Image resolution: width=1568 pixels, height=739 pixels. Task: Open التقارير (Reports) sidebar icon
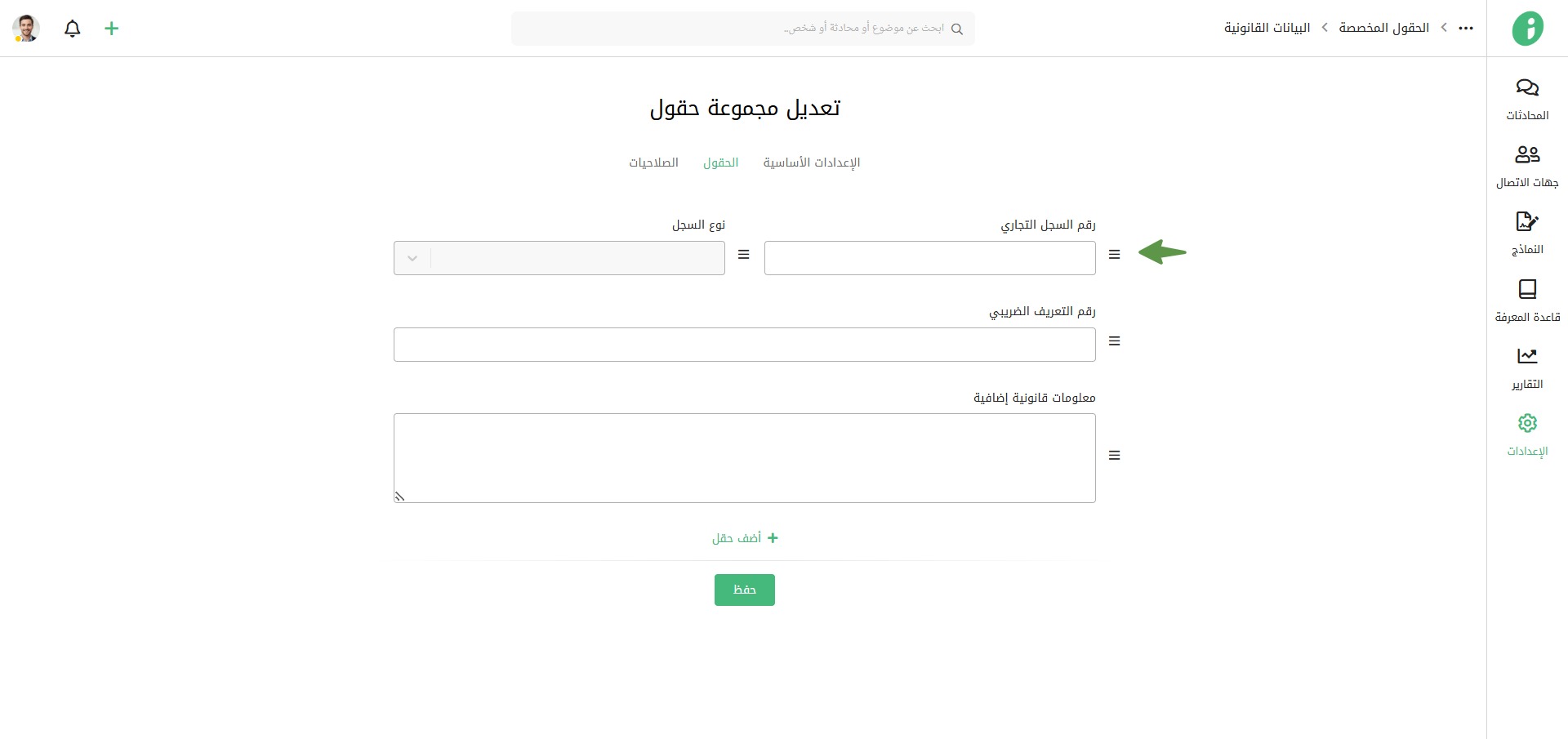[x=1527, y=357]
